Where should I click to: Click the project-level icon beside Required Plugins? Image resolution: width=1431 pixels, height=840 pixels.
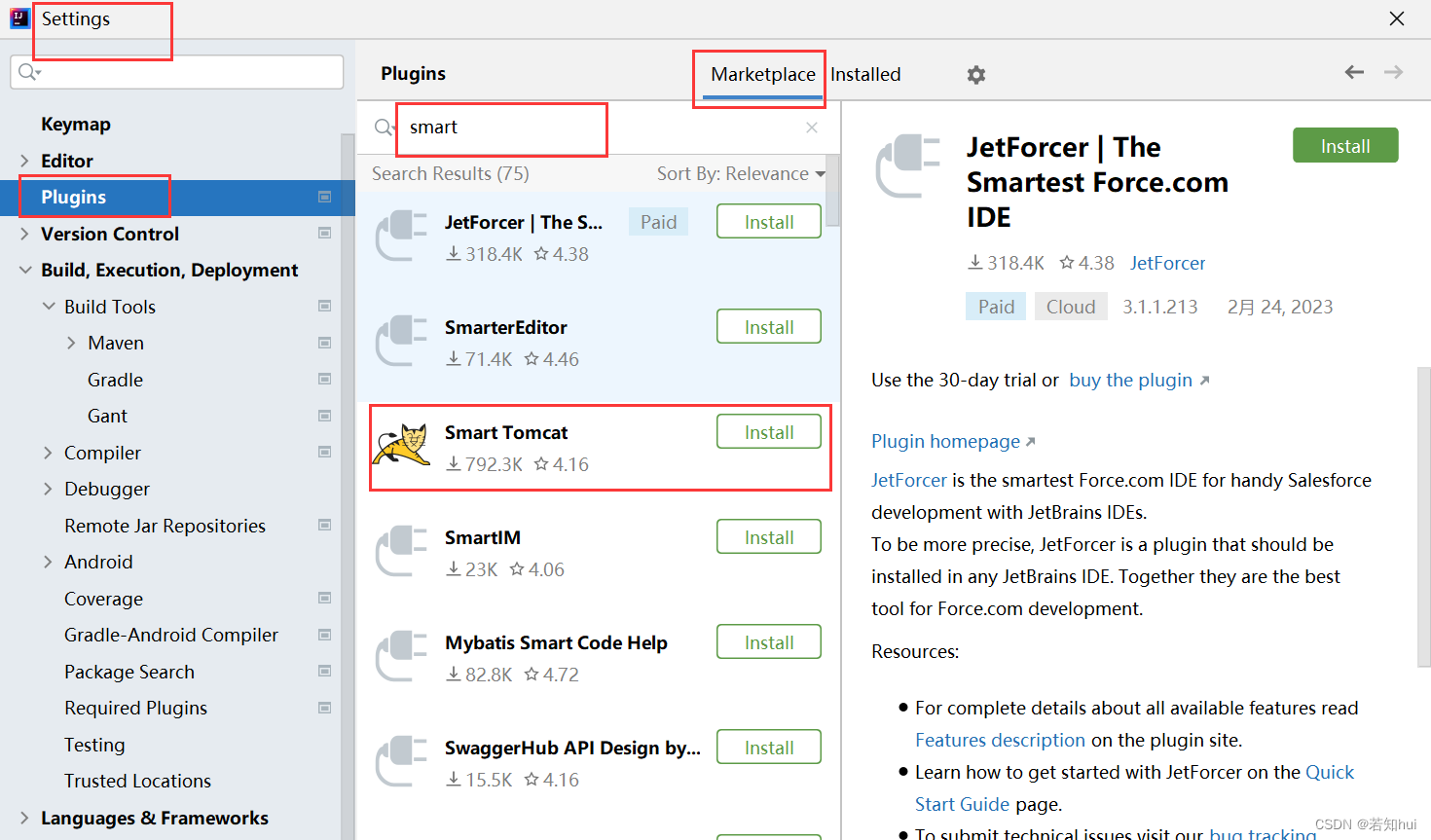325,708
